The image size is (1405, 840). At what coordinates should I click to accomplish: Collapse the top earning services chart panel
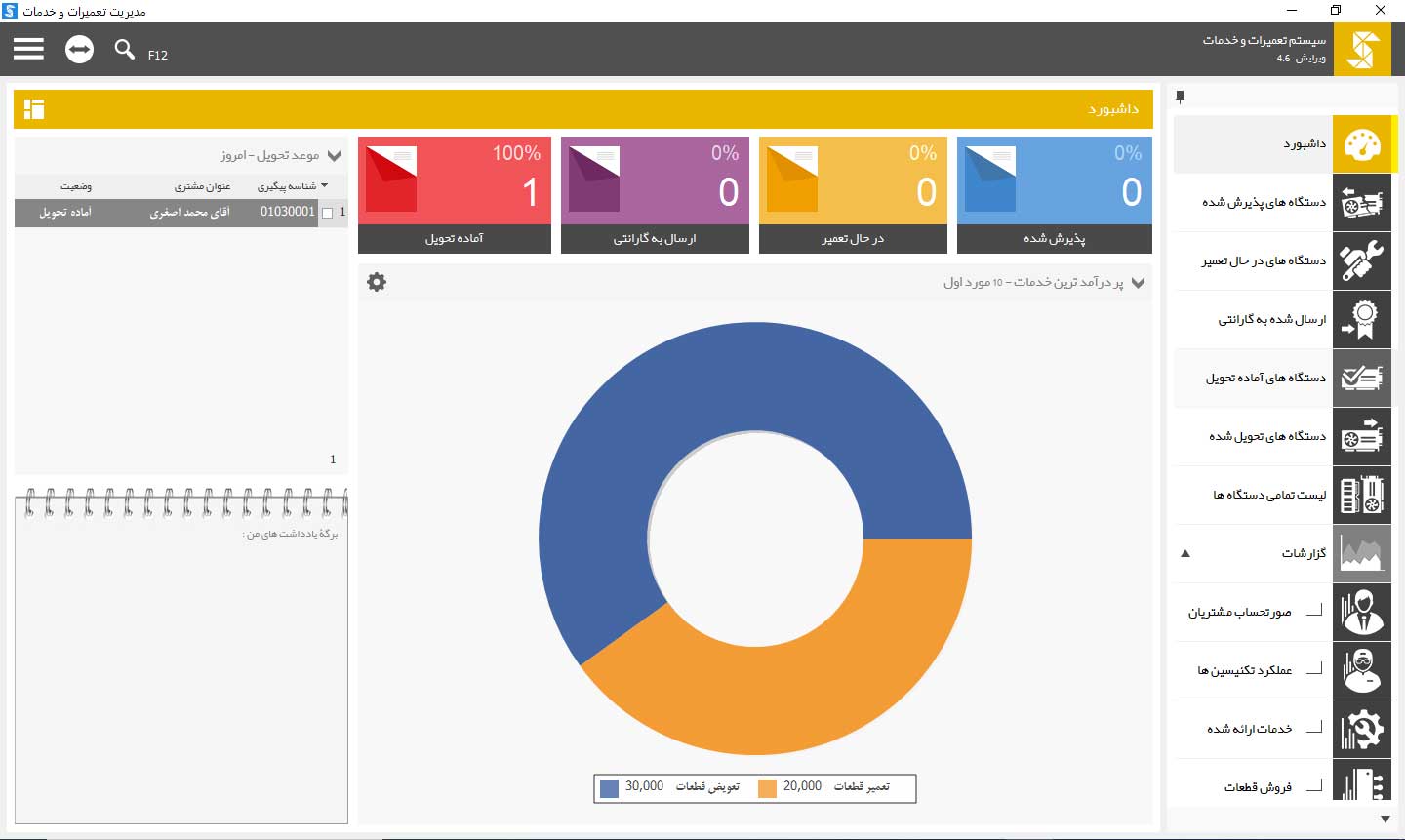click(1138, 283)
